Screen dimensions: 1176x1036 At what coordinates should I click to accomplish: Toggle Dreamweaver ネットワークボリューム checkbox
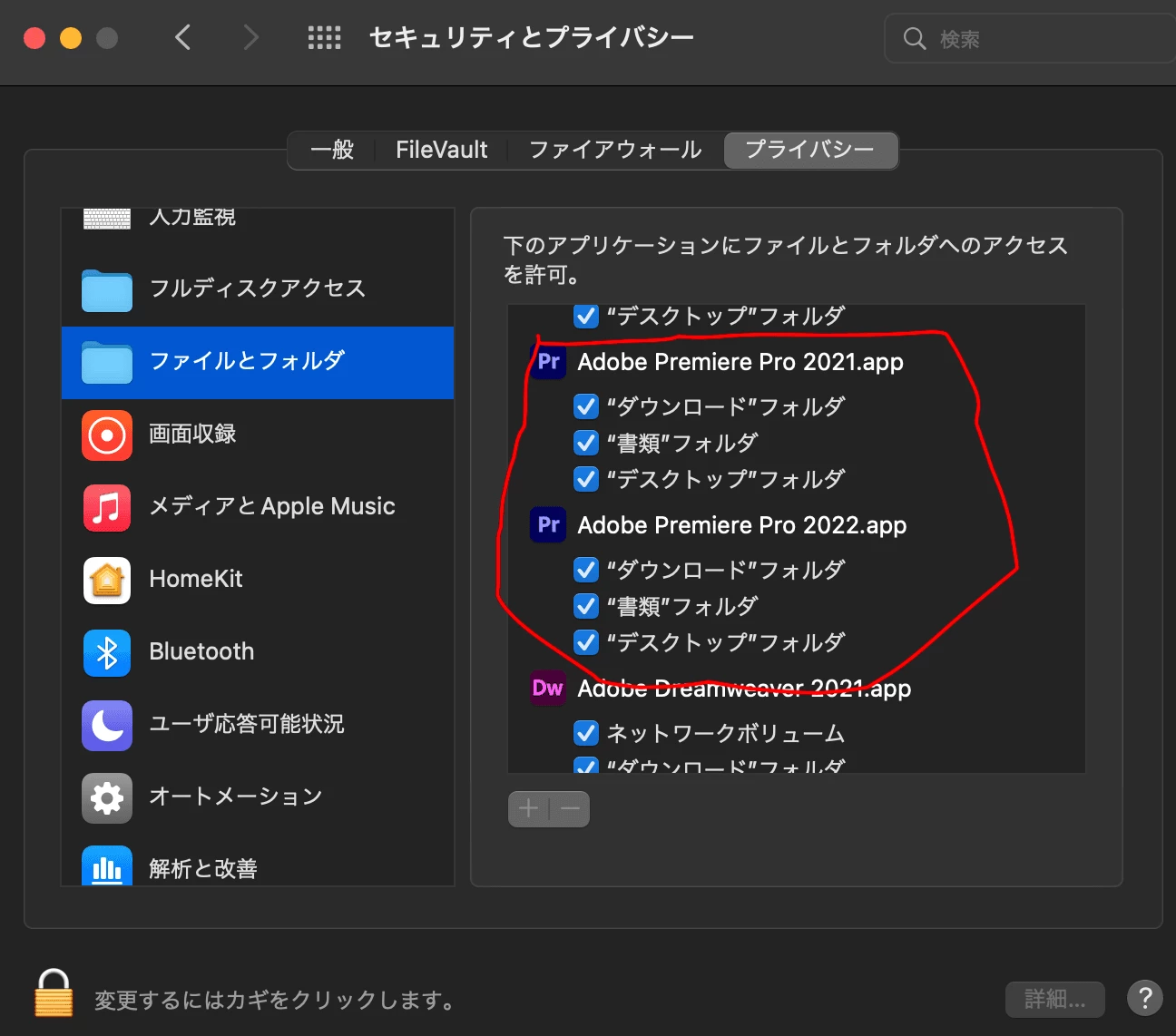pos(586,733)
